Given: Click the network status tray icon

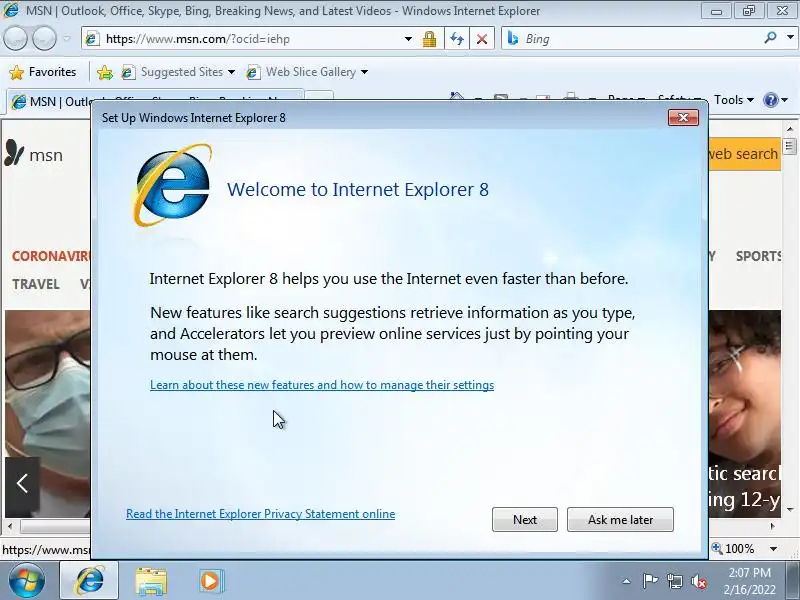Looking at the screenshot, I should [674, 581].
